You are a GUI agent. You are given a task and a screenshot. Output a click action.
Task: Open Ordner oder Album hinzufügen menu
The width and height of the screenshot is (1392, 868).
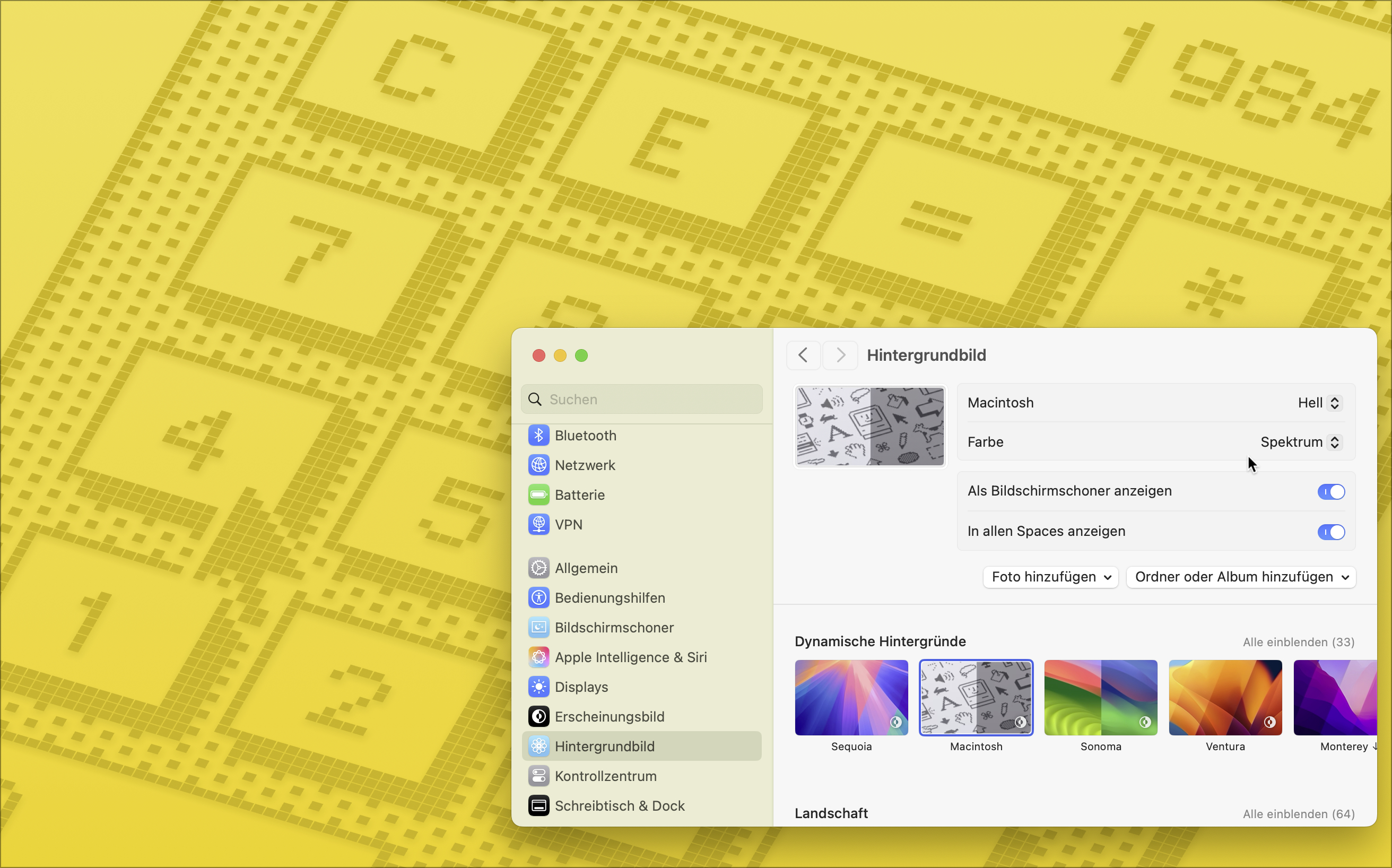[1241, 577]
